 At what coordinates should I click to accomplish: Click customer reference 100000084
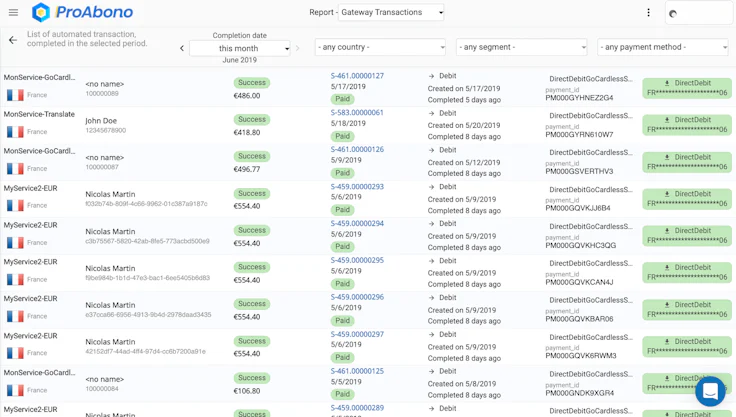click(102, 389)
